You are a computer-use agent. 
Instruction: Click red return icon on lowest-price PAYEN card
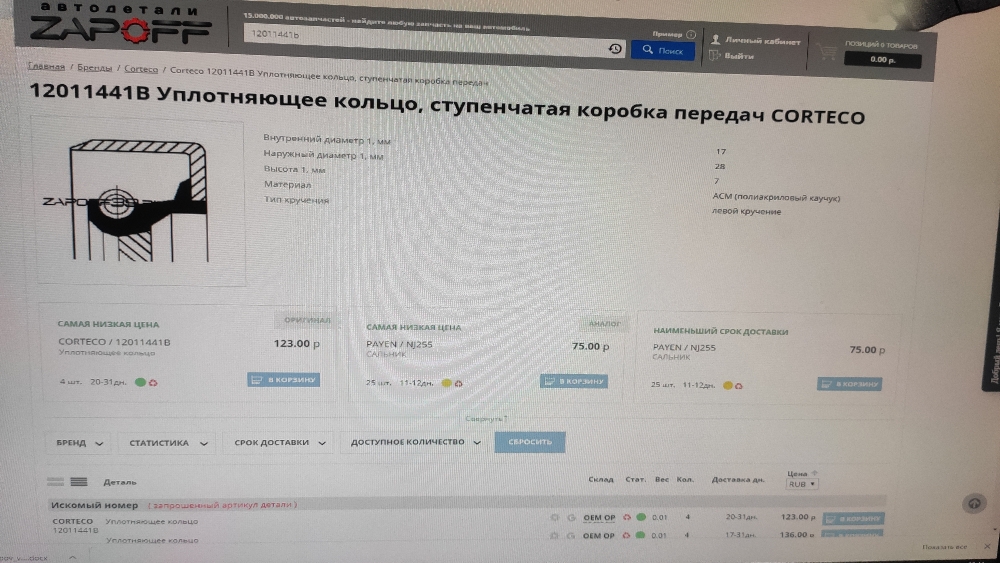(x=459, y=384)
